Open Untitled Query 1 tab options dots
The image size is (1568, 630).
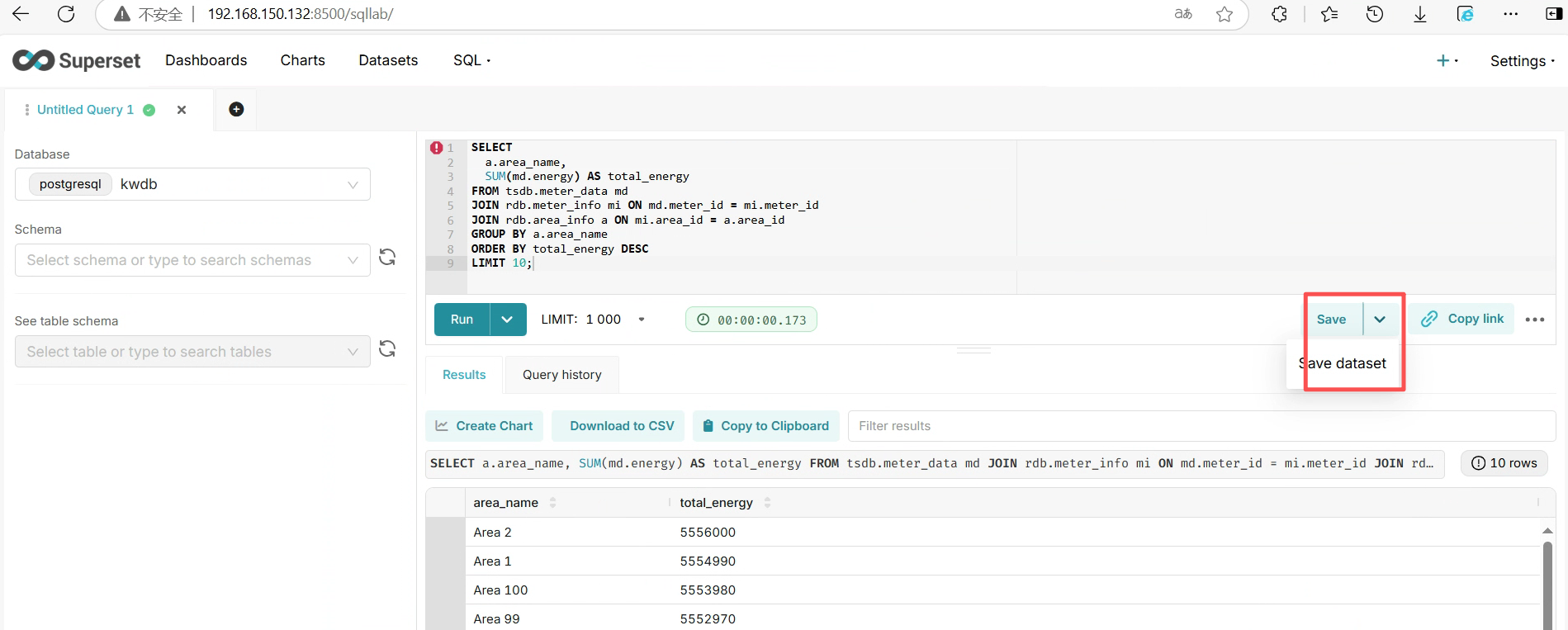click(x=27, y=110)
